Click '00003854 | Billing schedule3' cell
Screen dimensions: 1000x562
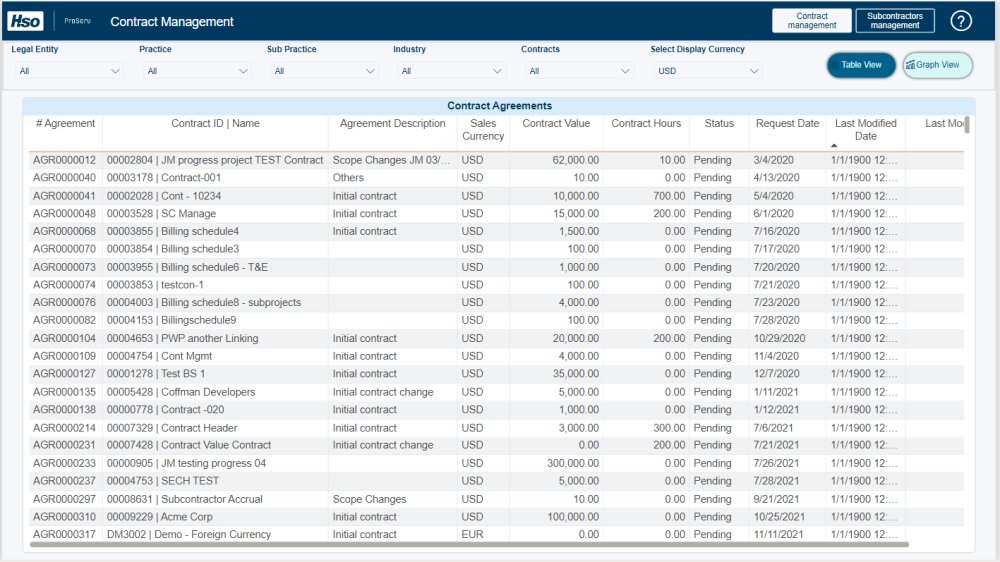point(173,249)
